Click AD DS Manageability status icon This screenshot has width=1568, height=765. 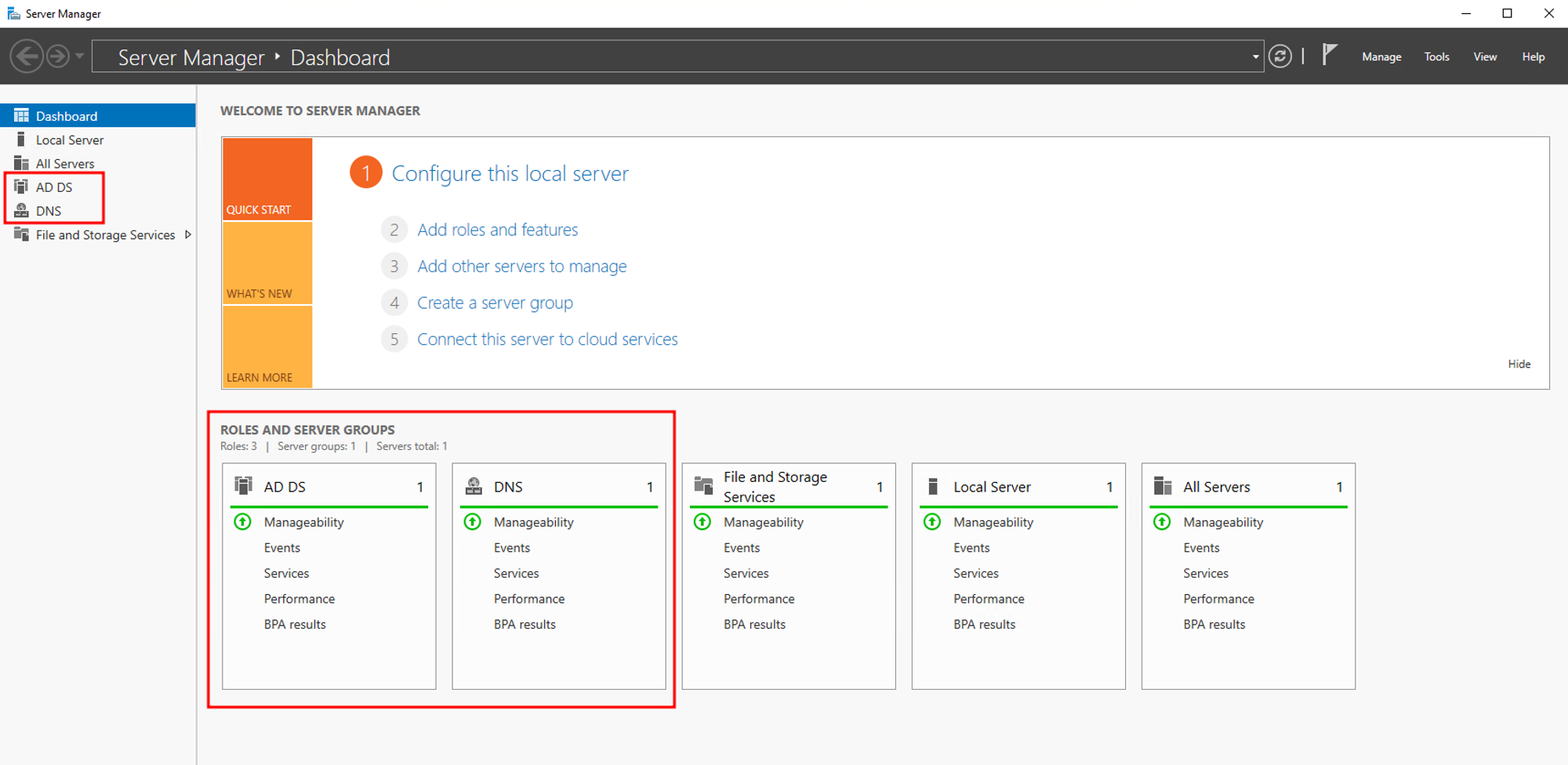pyautogui.click(x=243, y=521)
